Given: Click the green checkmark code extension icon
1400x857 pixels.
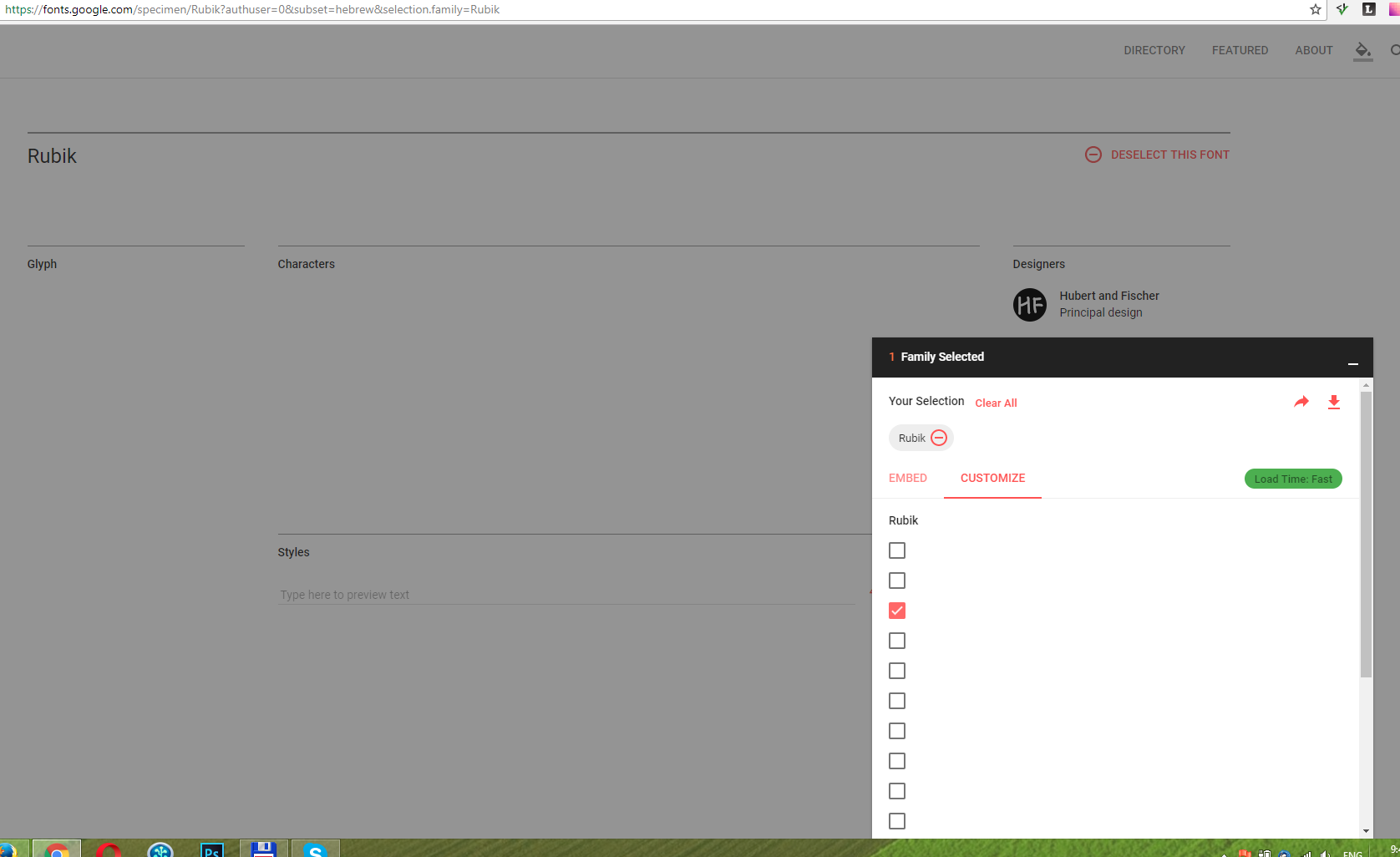Looking at the screenshot, I should pyautogui.click(x=1342, y=9).
